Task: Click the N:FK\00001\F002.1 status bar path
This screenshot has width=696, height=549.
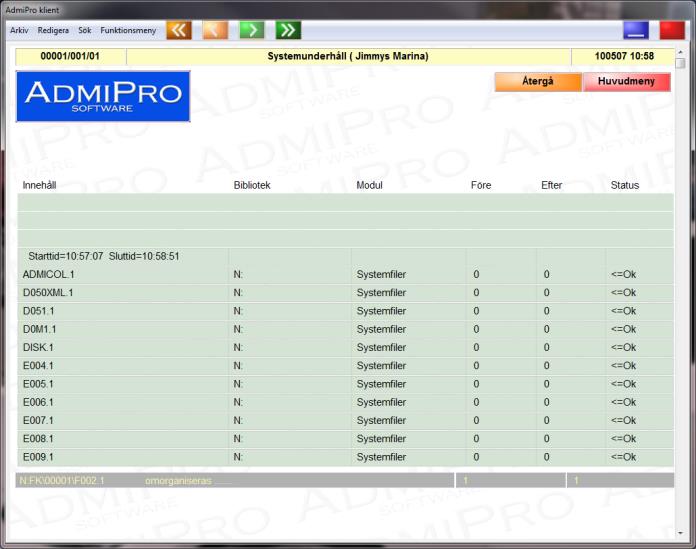Action: 62,480
